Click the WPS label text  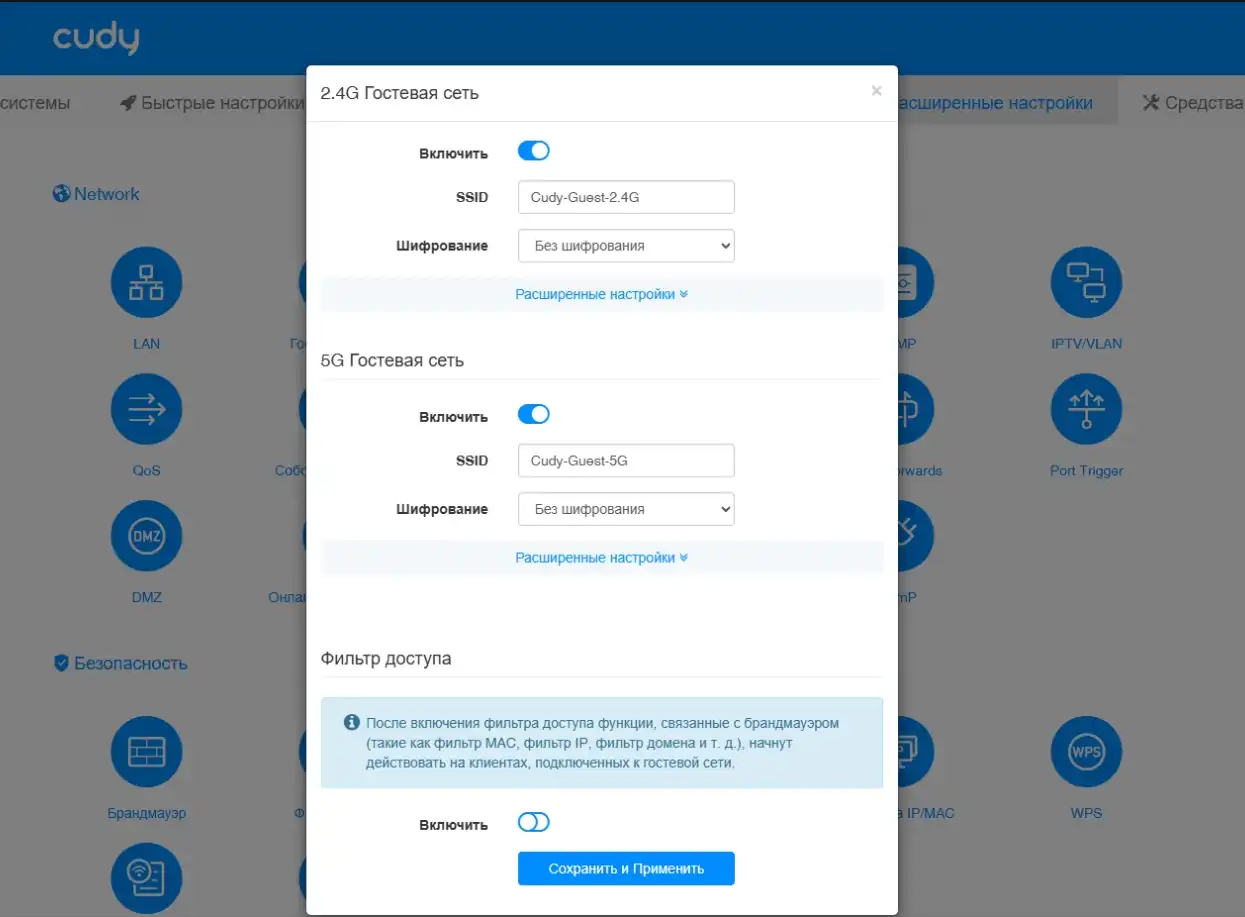[x=1086, y=813]
